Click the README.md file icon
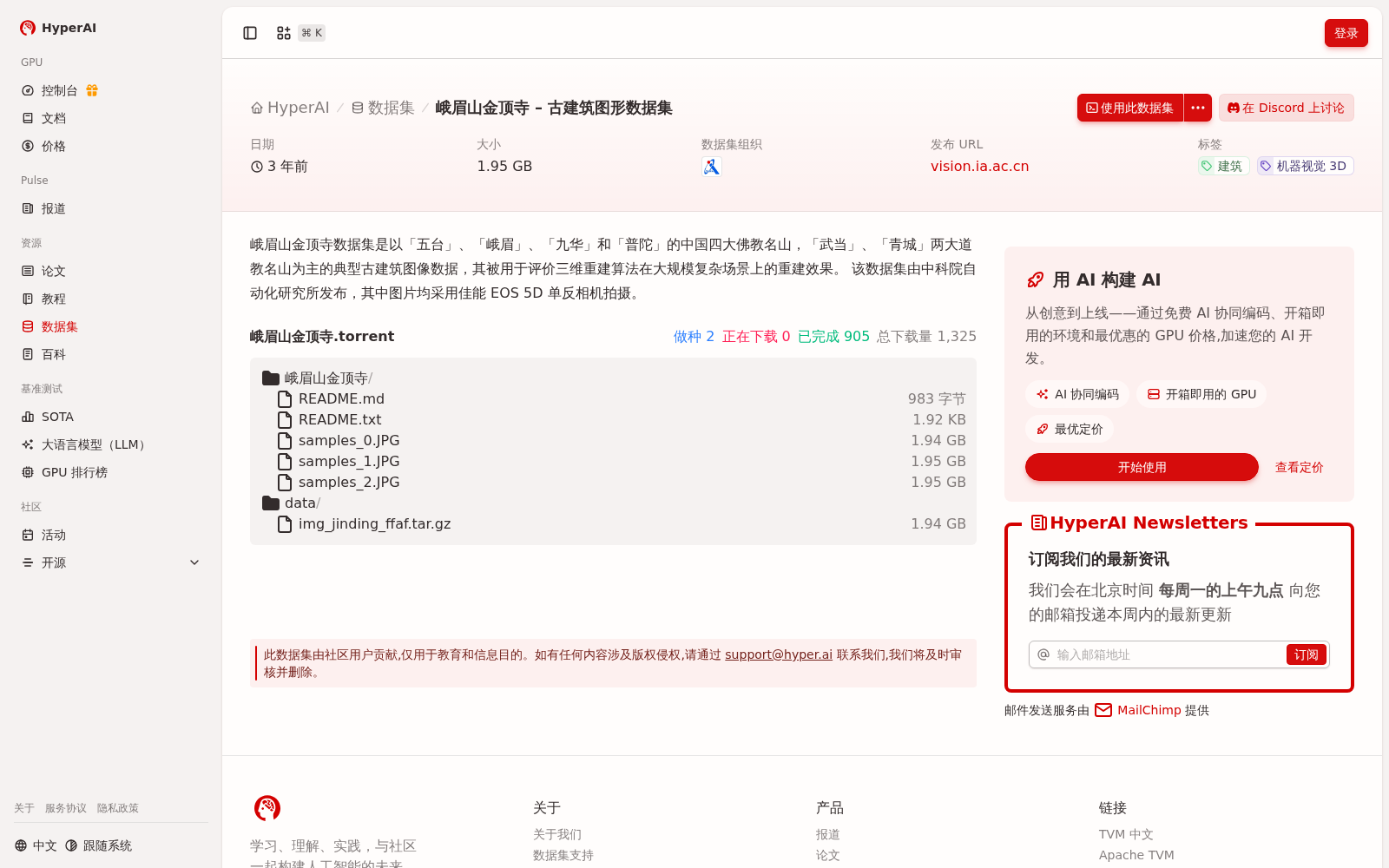This screenshot has height=868, width=1389. [285, 399]
